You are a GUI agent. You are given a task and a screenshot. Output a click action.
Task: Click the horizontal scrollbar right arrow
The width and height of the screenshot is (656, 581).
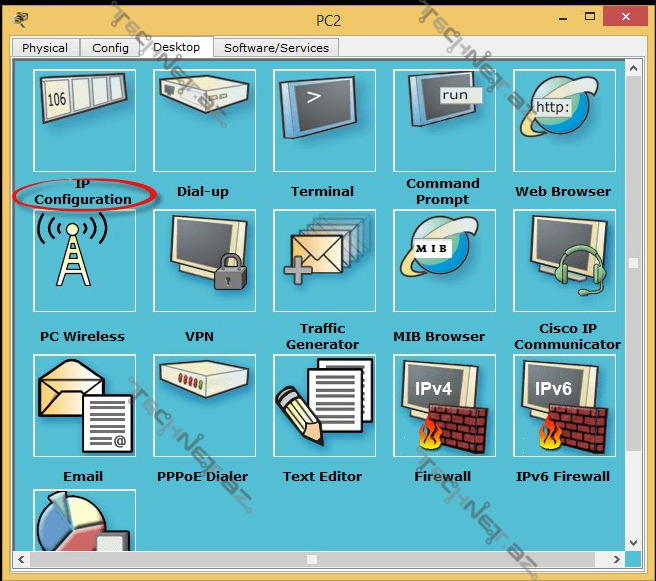615,558
